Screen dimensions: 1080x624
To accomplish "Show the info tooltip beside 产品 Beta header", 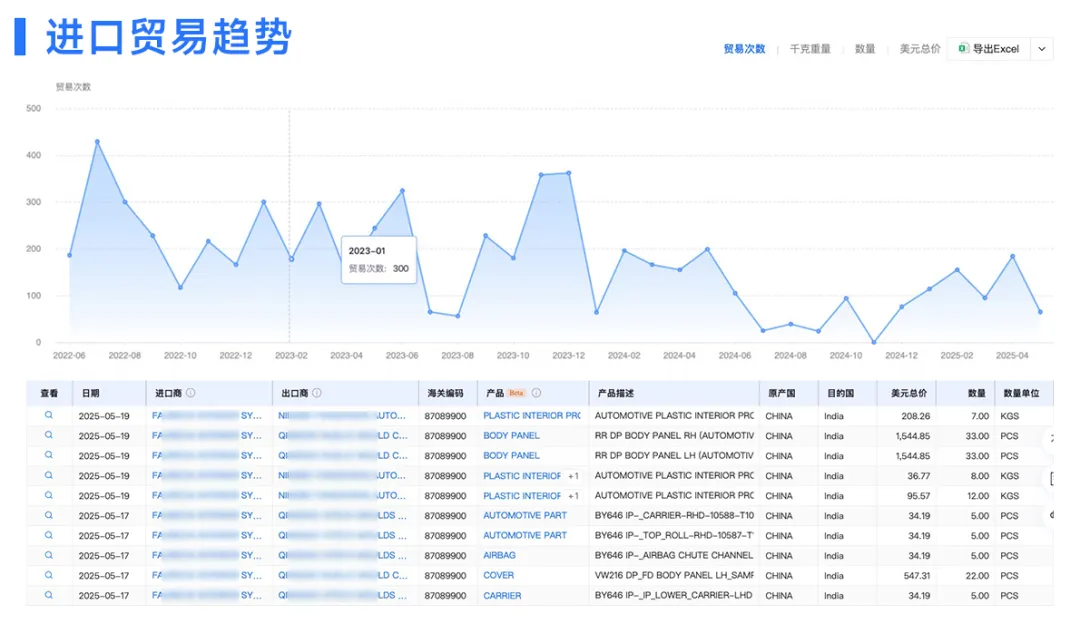I will pos(537,393).
